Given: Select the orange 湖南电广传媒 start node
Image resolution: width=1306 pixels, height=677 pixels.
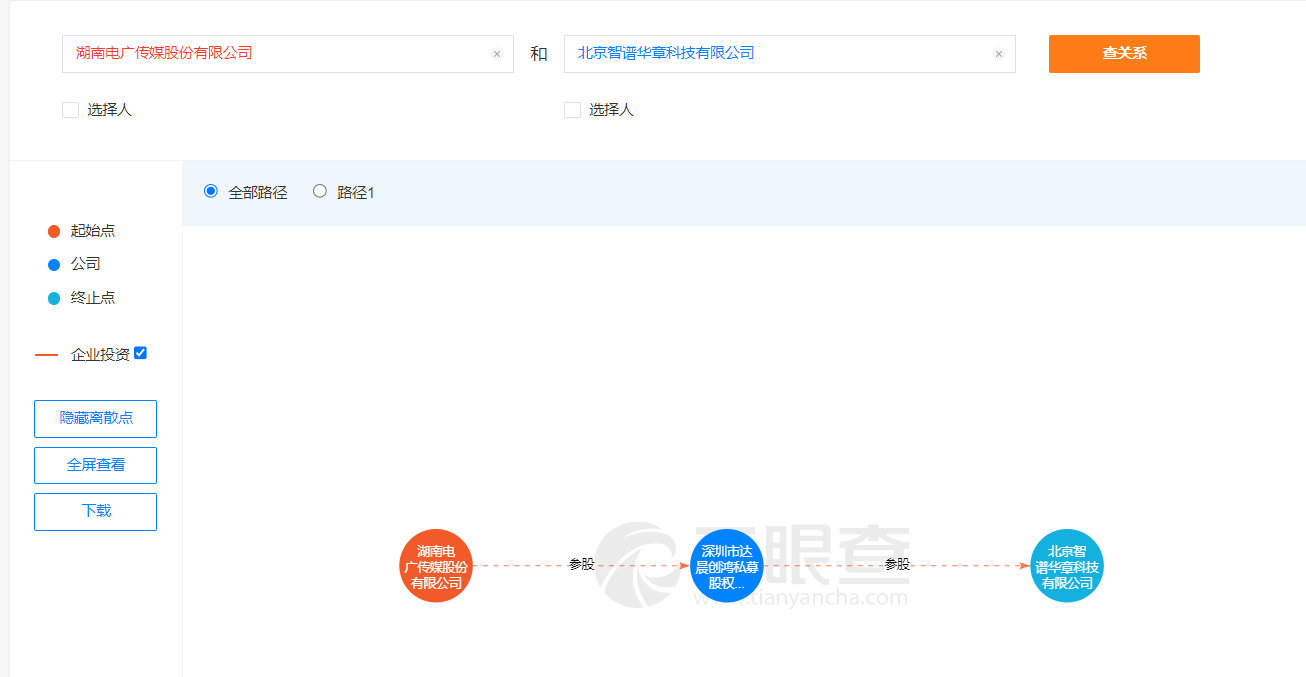Looking at the screenshot, I should point(435,566).
